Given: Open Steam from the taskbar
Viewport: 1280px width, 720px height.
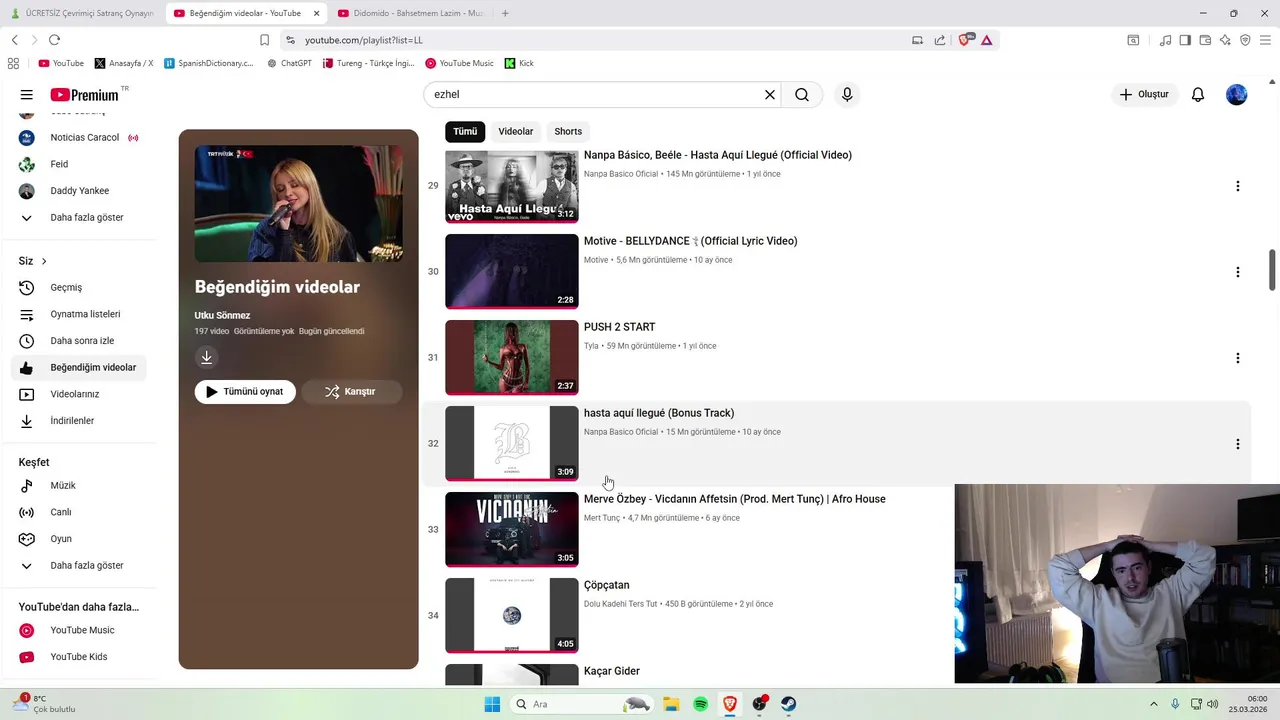Looking at the screenshot, I should point(789,704).
